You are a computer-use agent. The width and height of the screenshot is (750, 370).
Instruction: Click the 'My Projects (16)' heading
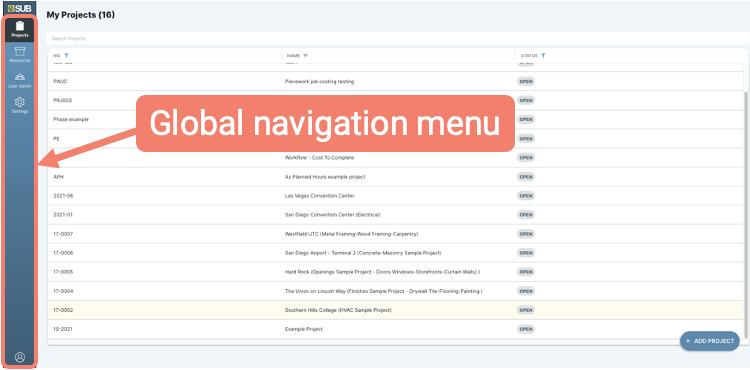tap(80, 15)
